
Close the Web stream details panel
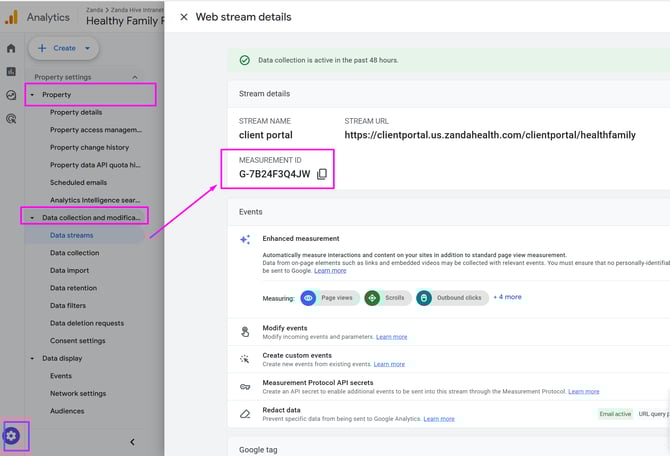tap(183, 17)
